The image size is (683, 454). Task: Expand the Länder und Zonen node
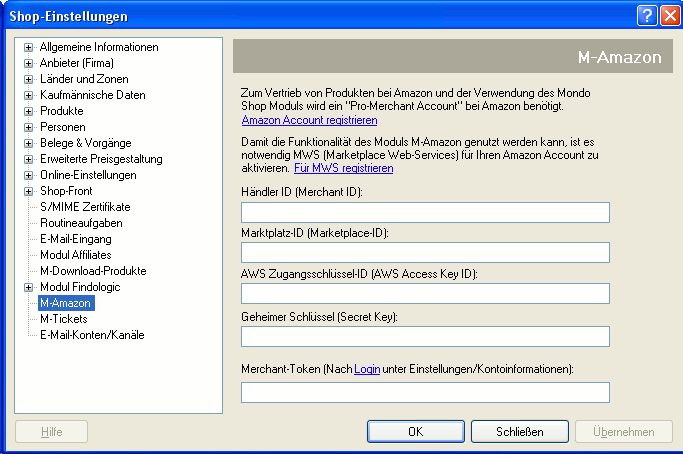(x=28, y=79)
